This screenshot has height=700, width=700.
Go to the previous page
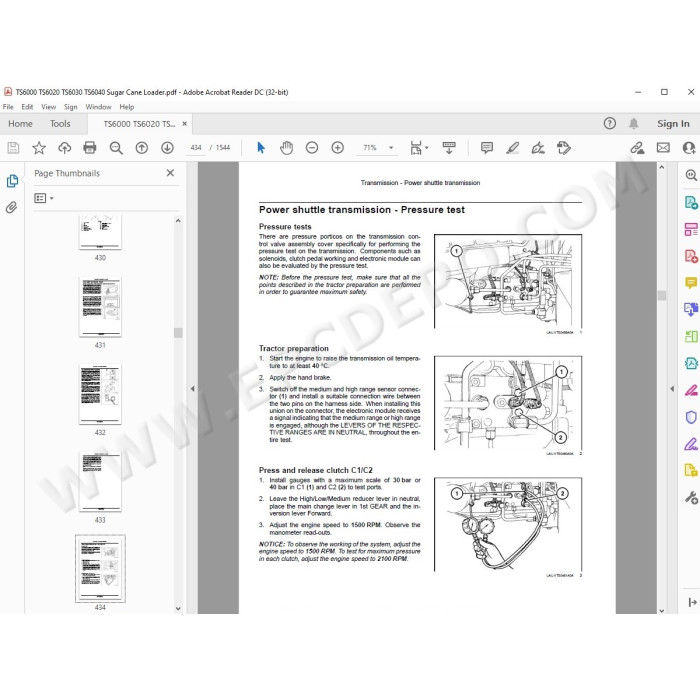[142, 148]
